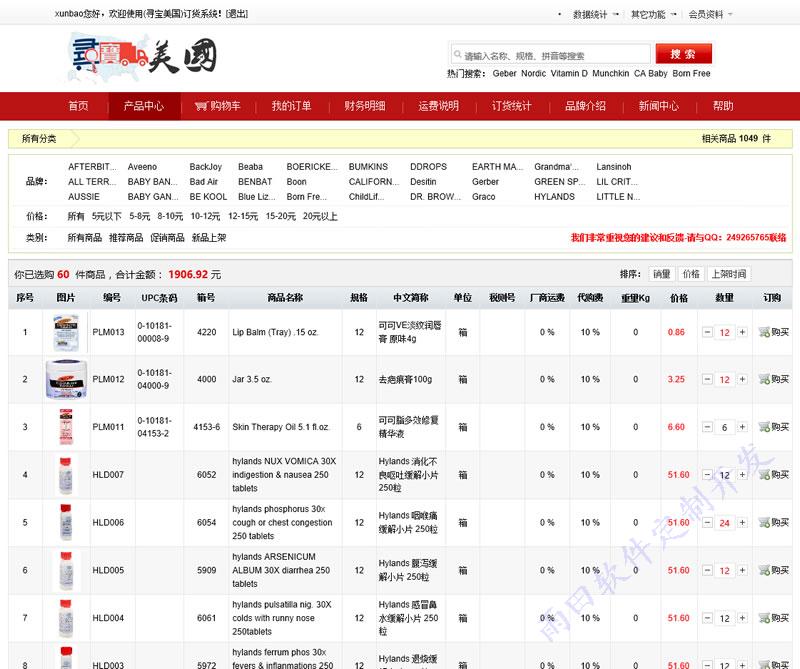
Task: Click the magnifier icon in search box
Action: (x=458, y=54)
